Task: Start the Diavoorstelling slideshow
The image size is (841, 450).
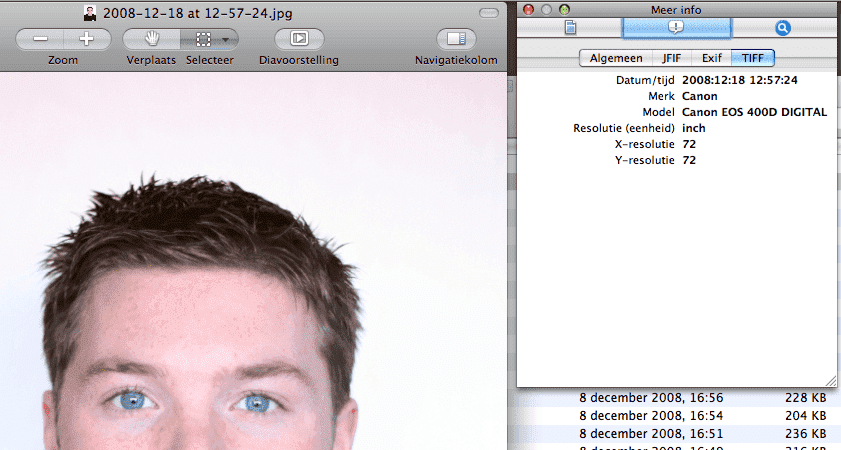Action: point(298,39)
